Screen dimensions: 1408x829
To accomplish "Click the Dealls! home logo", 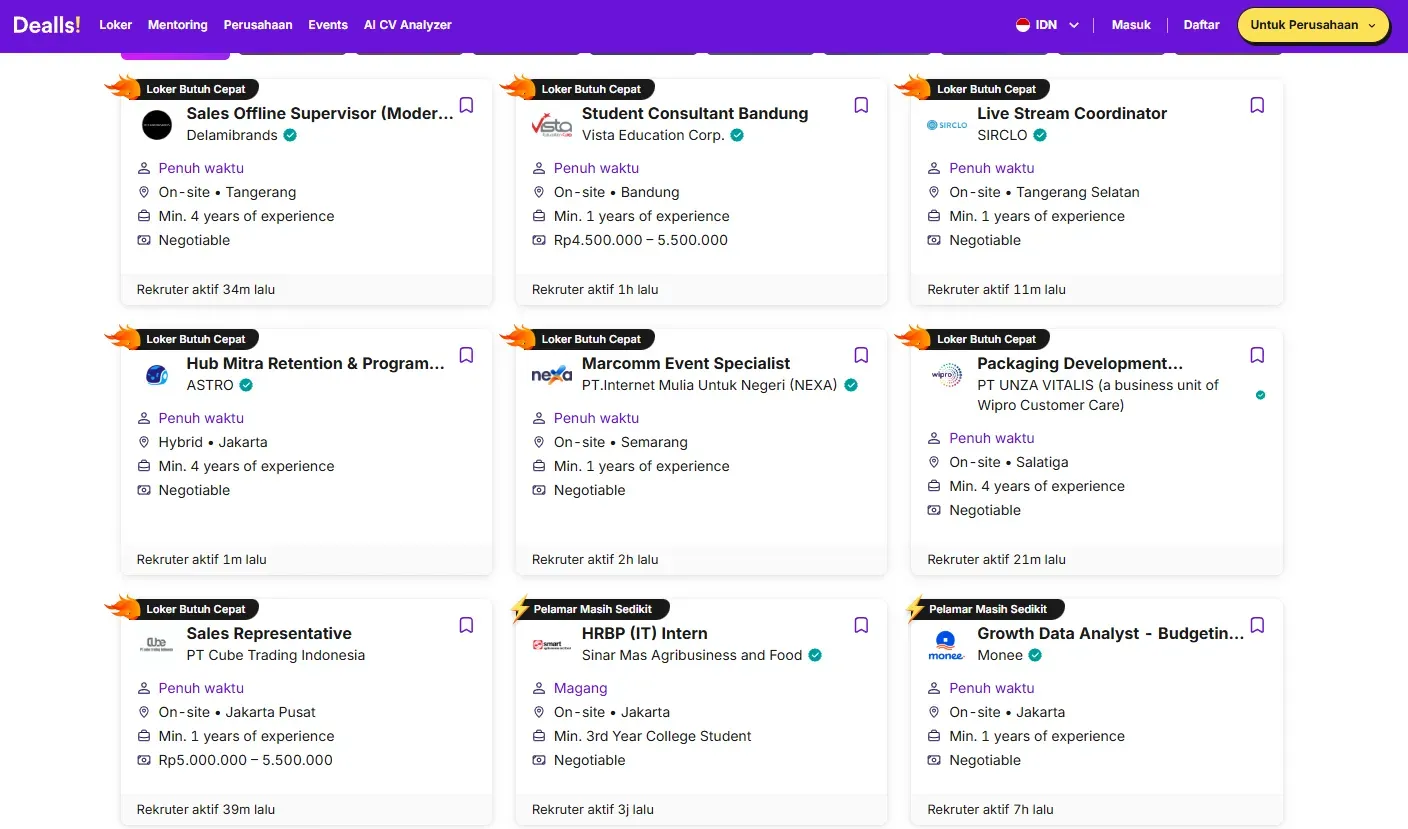I will coord(47,25).
